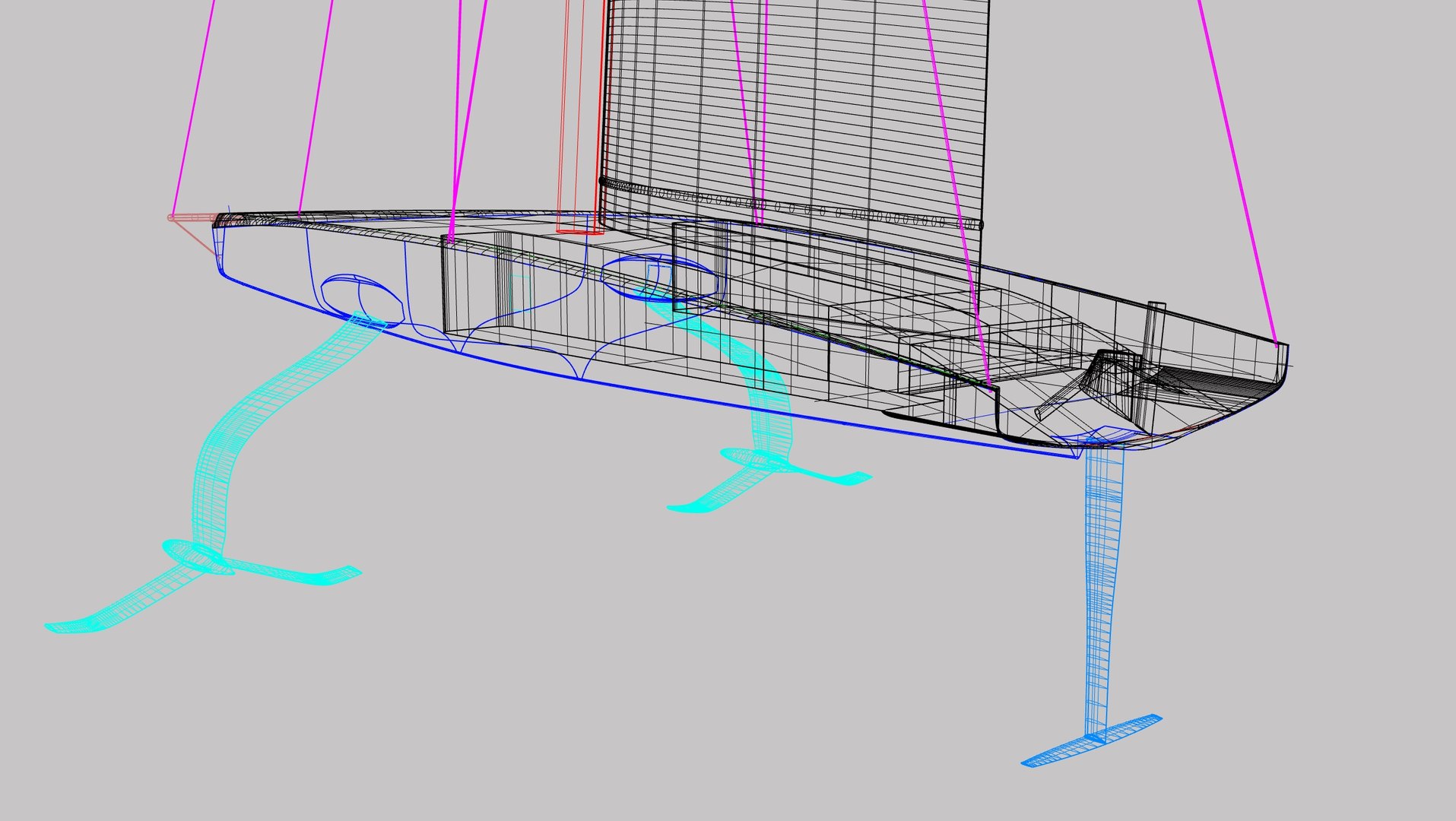The image size is (1456, 821).
Task: Select the row of circles along the boom
Action: coord(791,205)
